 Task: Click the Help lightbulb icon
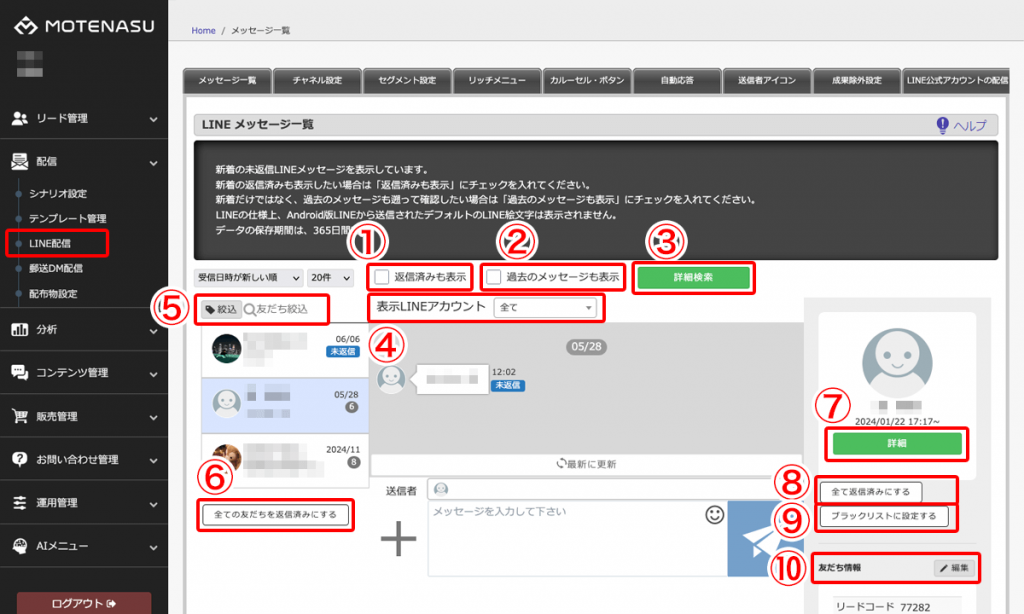coord(942,125)
